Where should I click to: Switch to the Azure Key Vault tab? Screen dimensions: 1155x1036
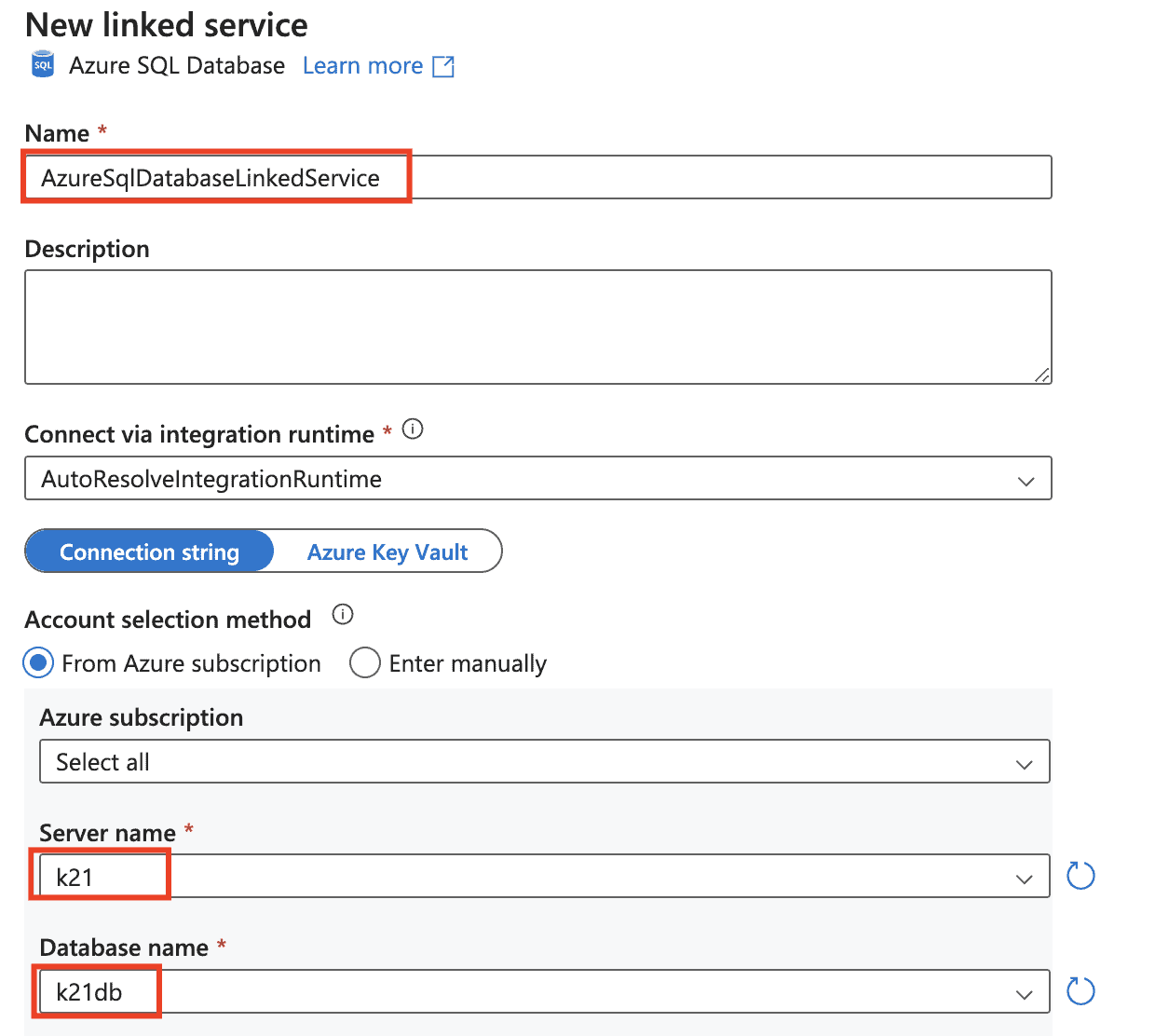coord(387,552)
